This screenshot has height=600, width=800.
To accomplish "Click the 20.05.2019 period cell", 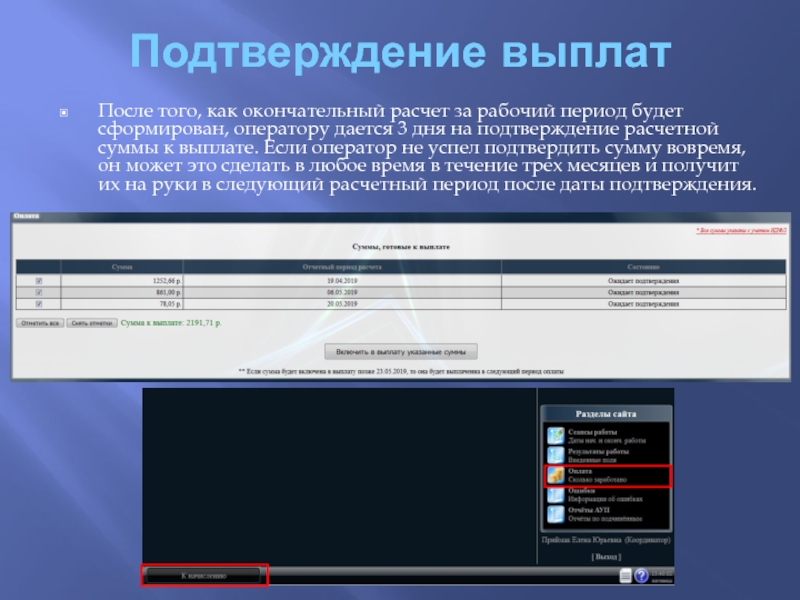I will point(342,304).
